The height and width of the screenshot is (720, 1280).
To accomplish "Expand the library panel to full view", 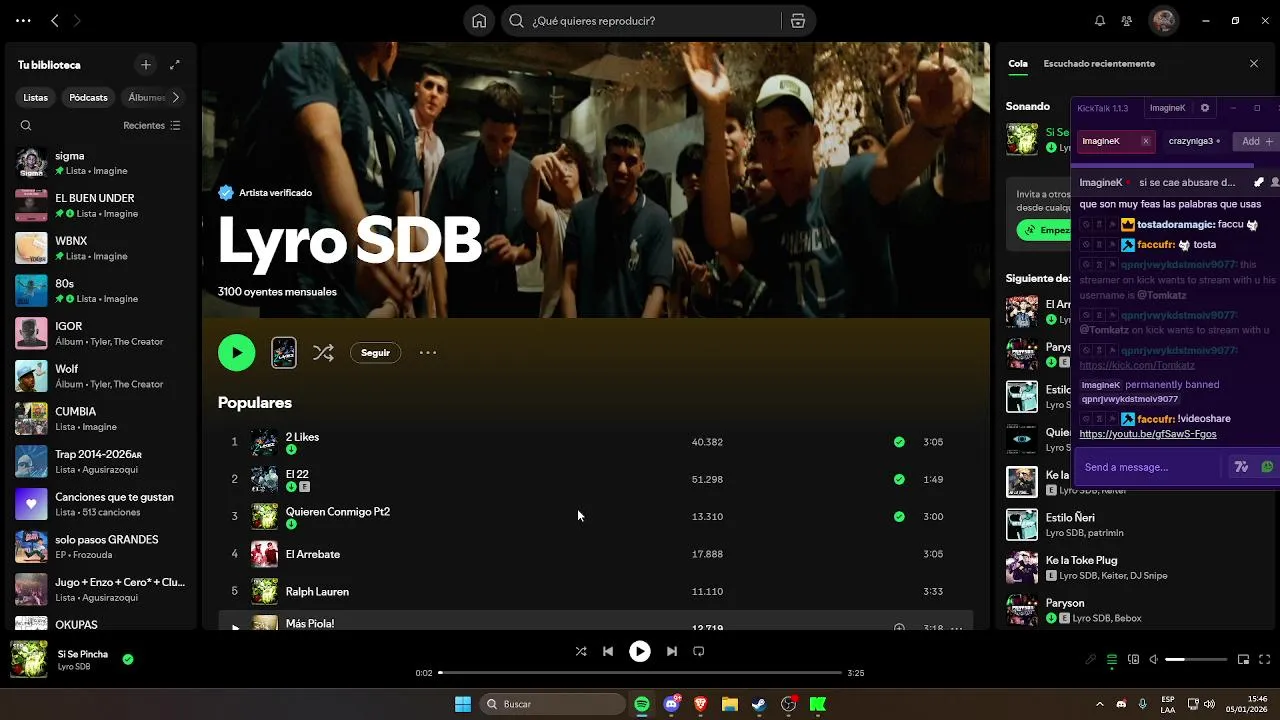I will click(175, 65).
